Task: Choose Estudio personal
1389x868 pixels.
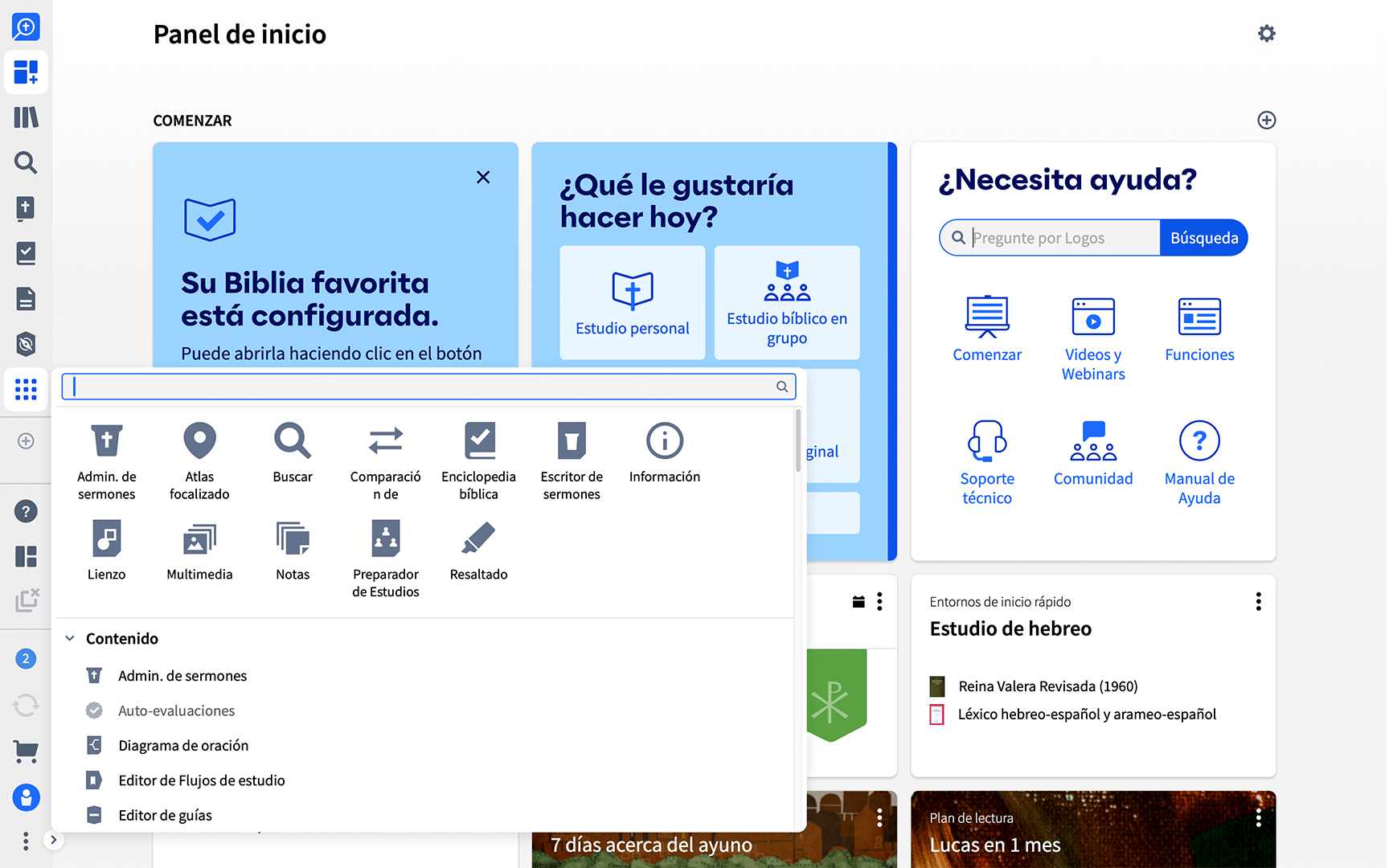Action: coord(633,303)
